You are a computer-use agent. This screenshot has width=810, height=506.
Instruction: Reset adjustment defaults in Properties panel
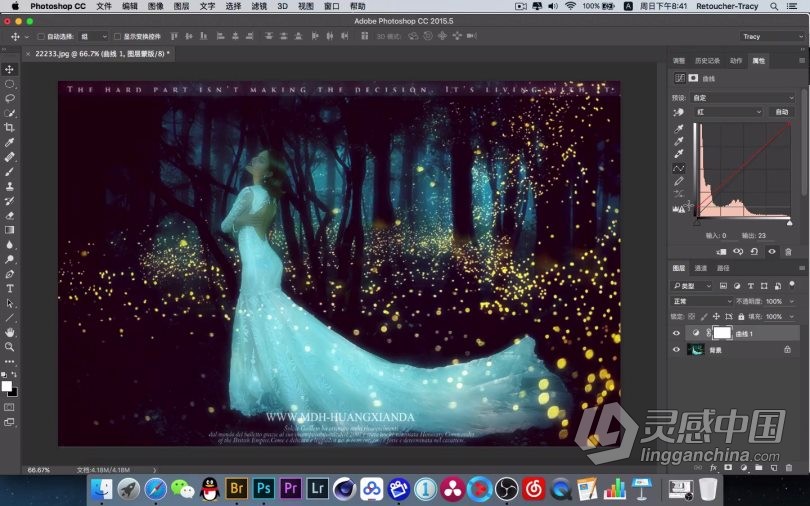[x=754, y=251]
